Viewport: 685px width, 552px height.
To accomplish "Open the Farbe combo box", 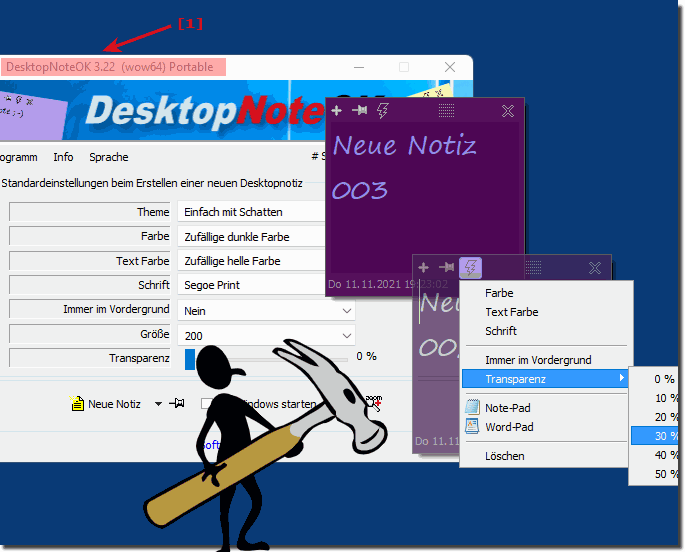I will pyautogui.click(x=252, y=237).
